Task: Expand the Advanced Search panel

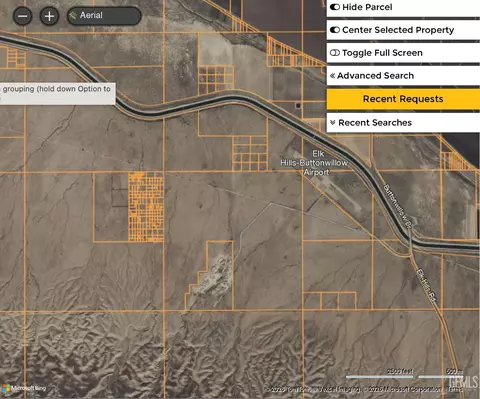Action: pos(403,76)
